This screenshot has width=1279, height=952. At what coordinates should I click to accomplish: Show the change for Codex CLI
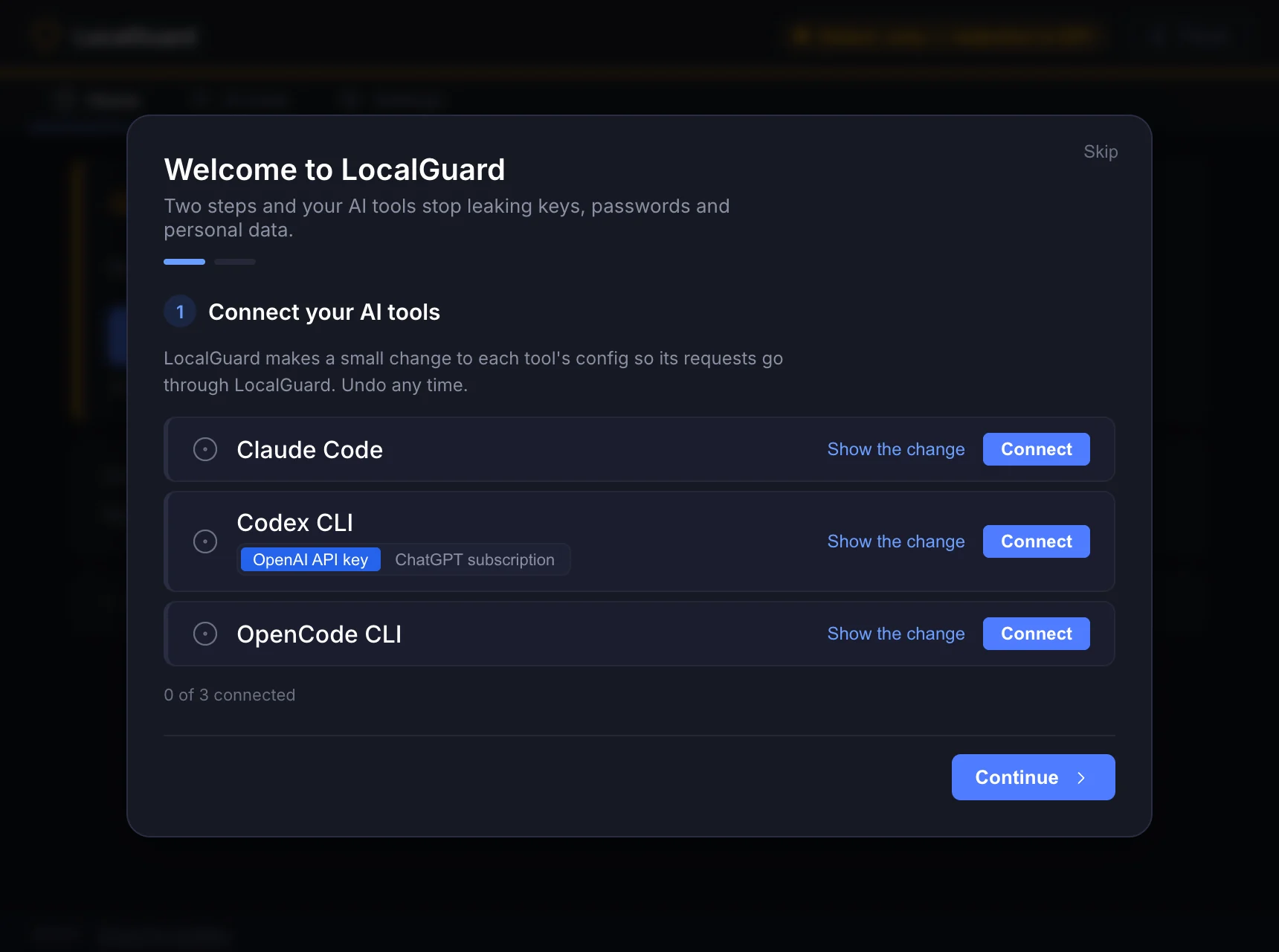coord(896,541)
